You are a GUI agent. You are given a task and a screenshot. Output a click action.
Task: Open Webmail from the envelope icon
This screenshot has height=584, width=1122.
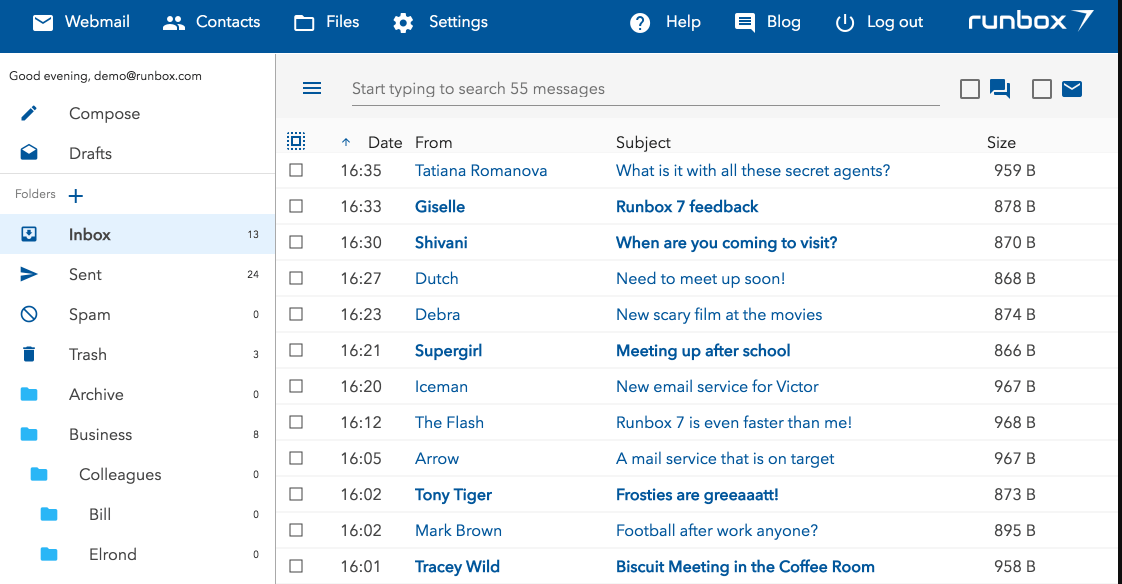tap(43, 23)
